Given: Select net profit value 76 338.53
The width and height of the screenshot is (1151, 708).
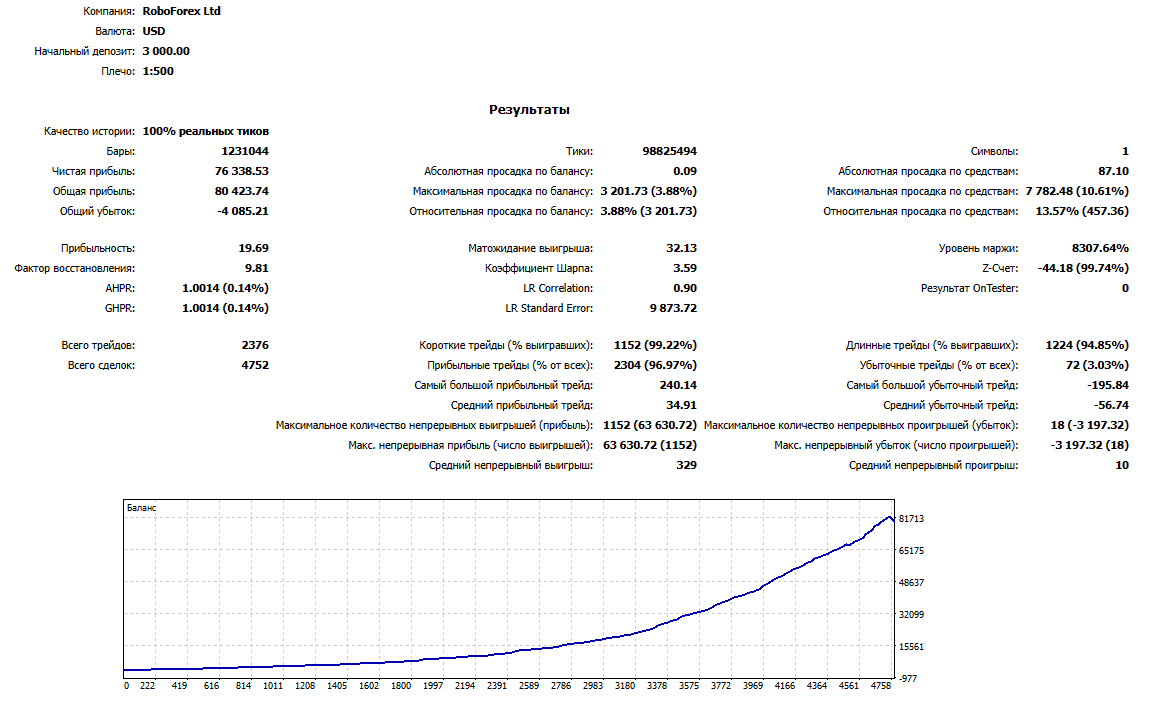Looking at the screenshot, I should coord(242,171).
